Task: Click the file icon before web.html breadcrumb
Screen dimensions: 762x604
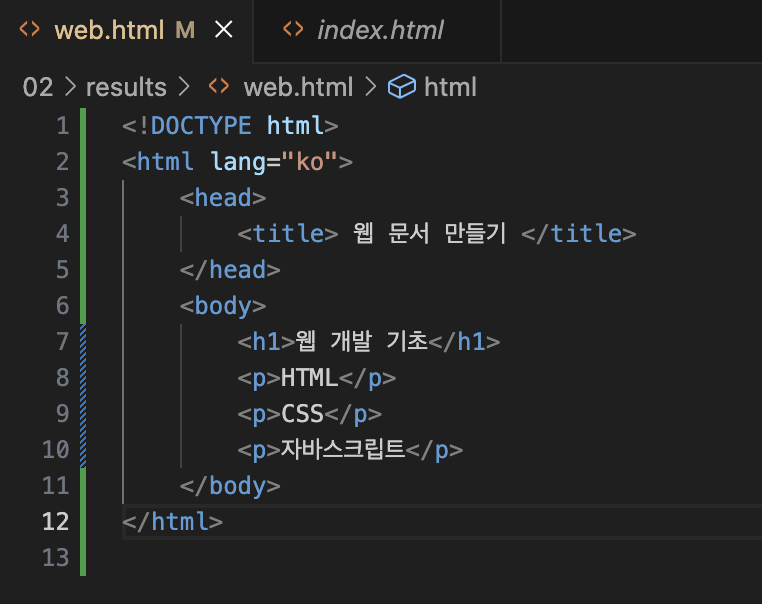Action: click(219, 86)
